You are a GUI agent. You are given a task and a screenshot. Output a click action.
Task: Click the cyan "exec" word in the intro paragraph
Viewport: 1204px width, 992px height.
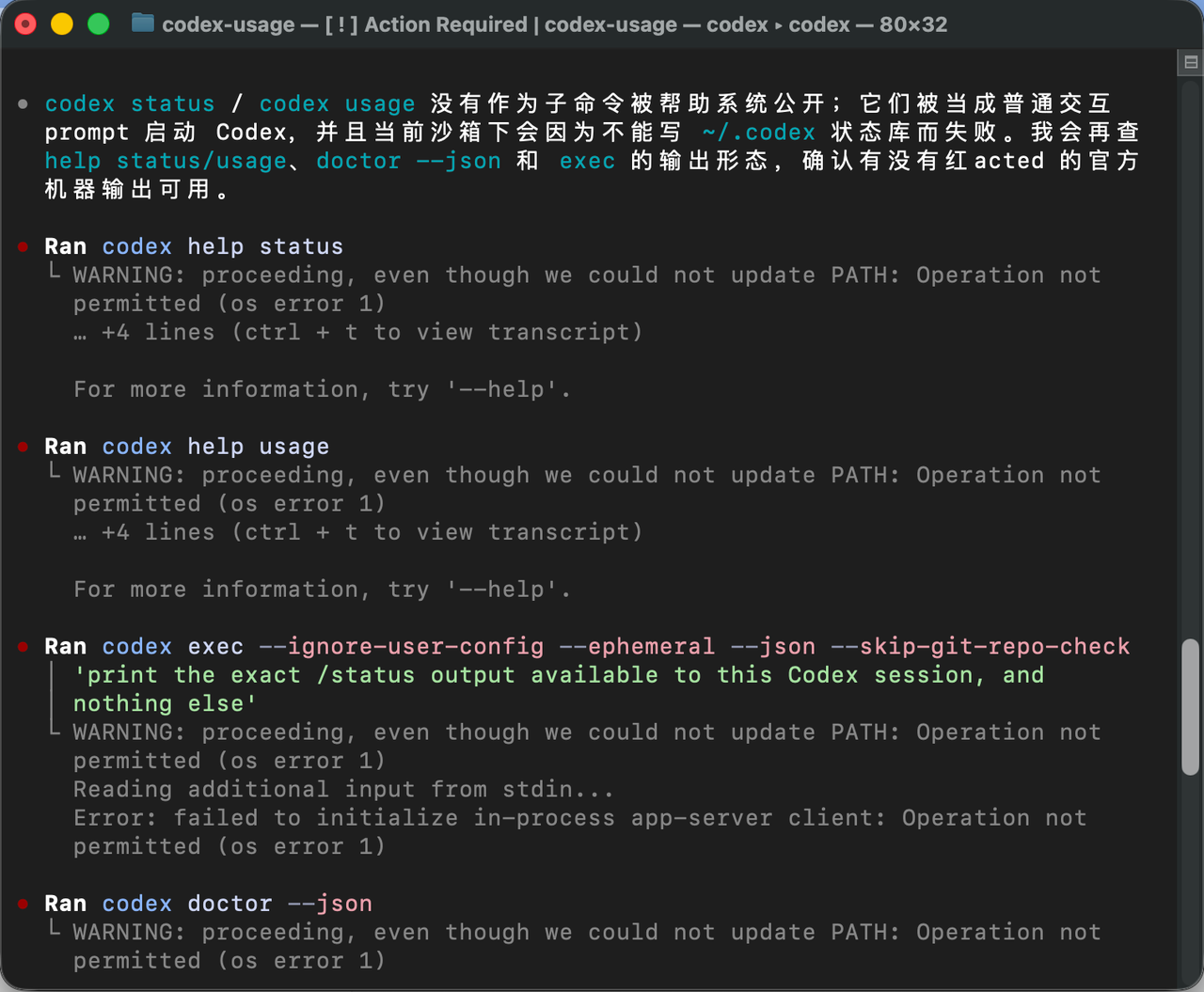[587, 161]
